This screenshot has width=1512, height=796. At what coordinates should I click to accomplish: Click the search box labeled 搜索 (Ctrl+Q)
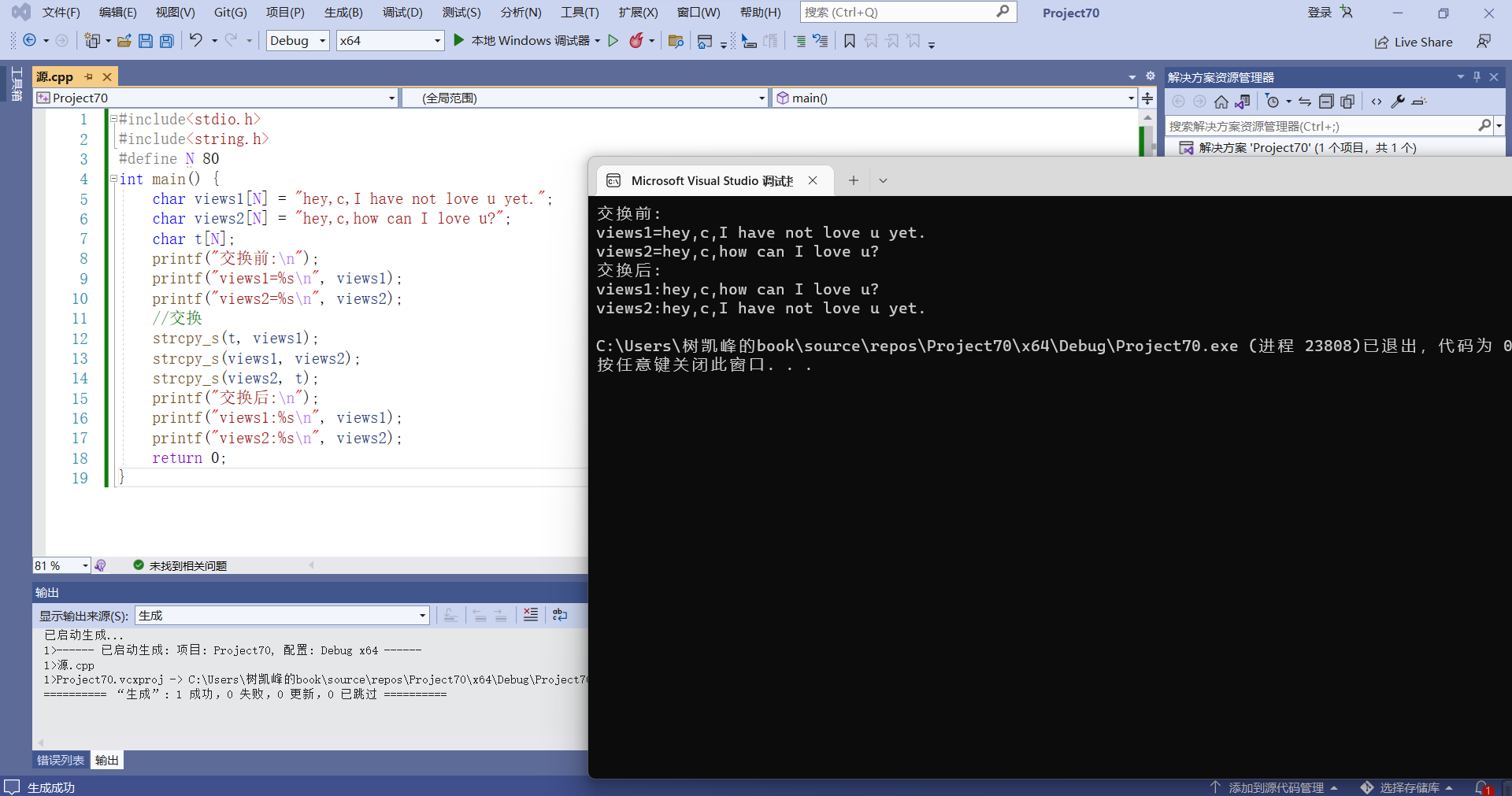[x=908, y=13]
